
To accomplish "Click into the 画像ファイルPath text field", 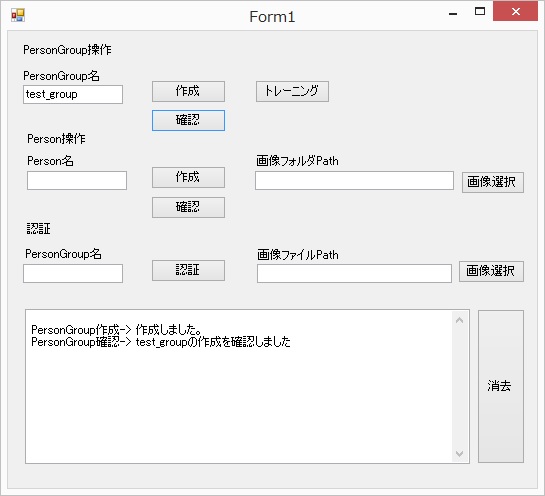I will pos(354,274).
